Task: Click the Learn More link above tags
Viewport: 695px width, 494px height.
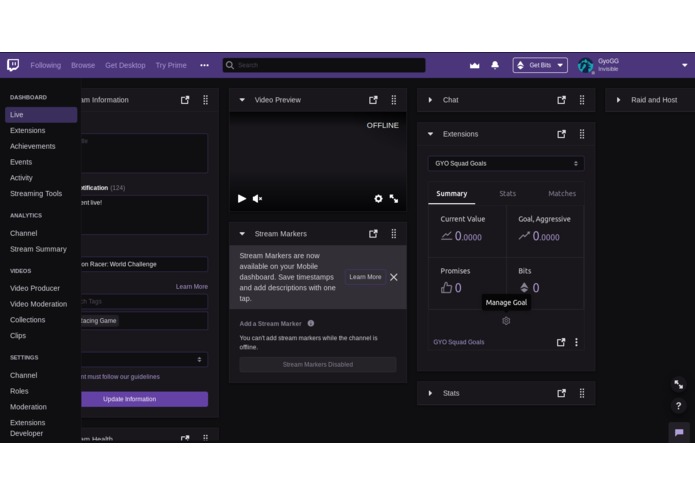Action: (191, 287)
